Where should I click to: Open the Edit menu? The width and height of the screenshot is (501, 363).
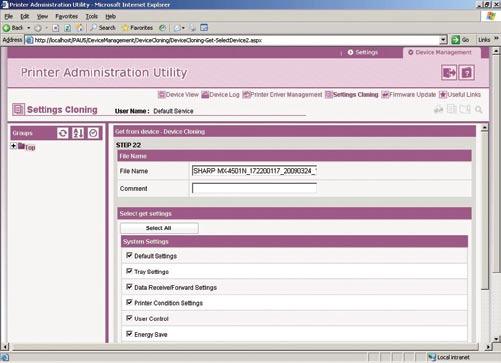pyautogui.click(x=25, y=16)
